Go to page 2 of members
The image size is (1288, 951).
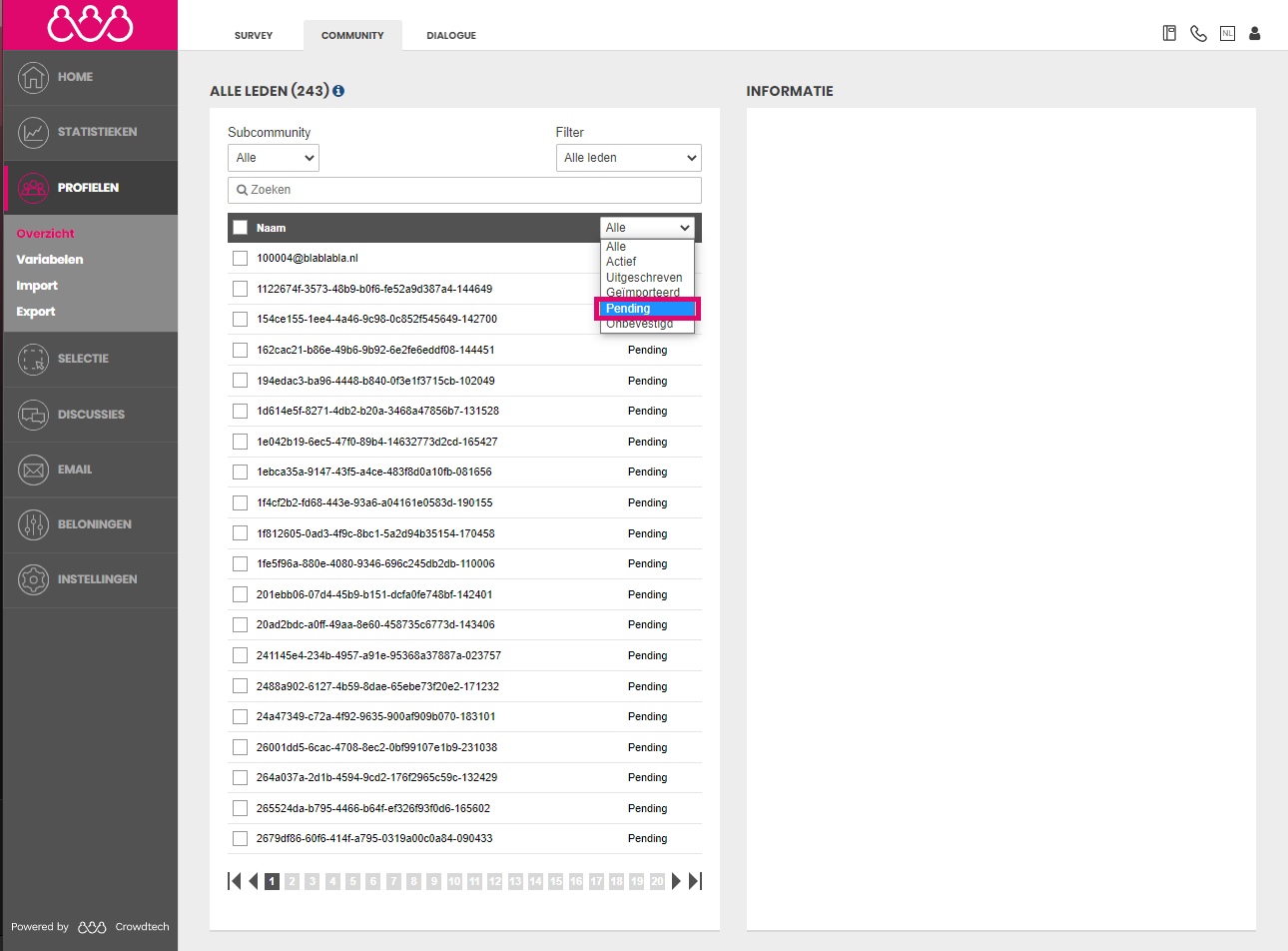pyautogui.click(x=292, y=881)
